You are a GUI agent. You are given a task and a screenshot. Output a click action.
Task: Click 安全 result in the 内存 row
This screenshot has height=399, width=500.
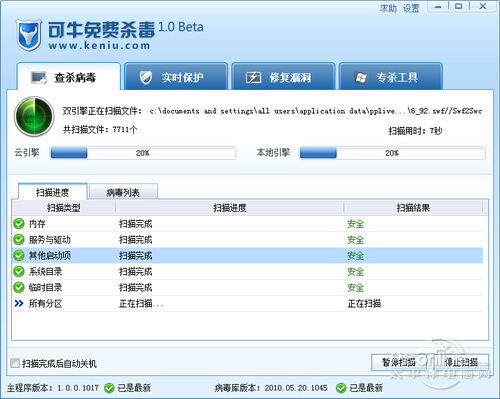(356, 224)
